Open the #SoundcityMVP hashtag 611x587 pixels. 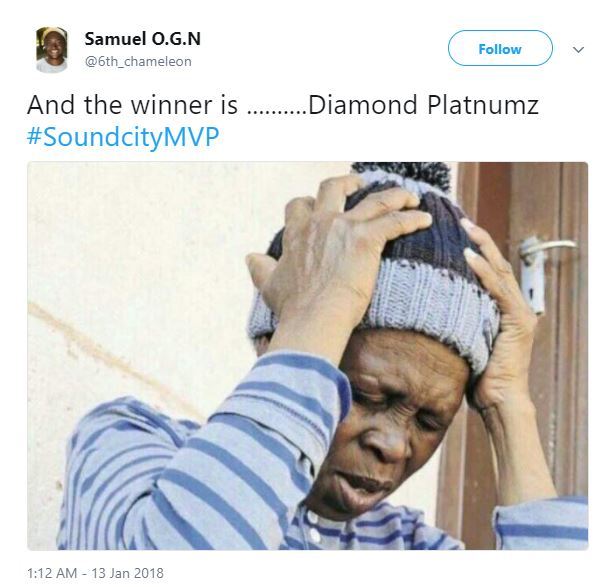click(123, 137)
